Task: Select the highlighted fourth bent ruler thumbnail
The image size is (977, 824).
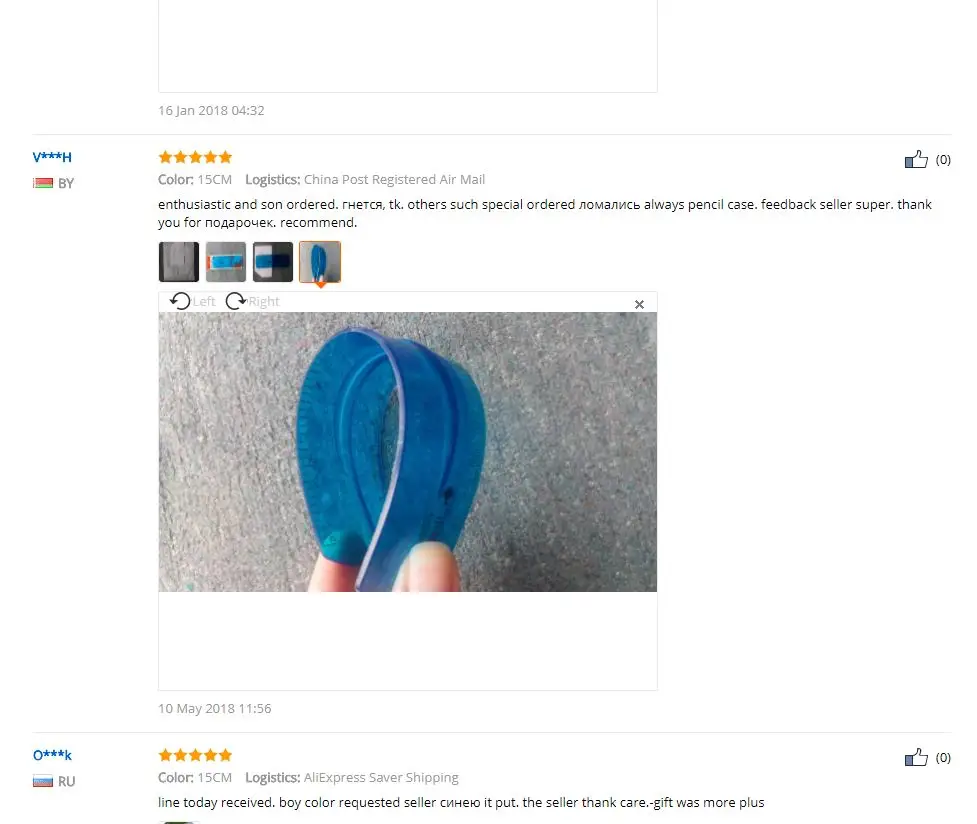Action: tap(320, 262)
